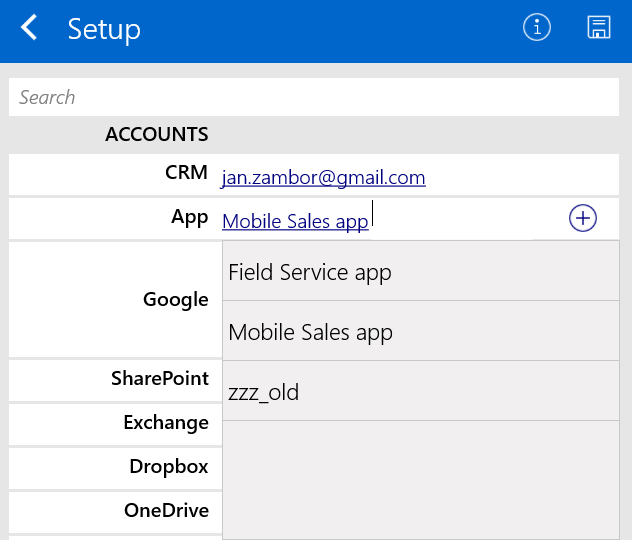This screenshot has width=632, height=540.
Task: Open the info icon in header
Action: [537, 28]
